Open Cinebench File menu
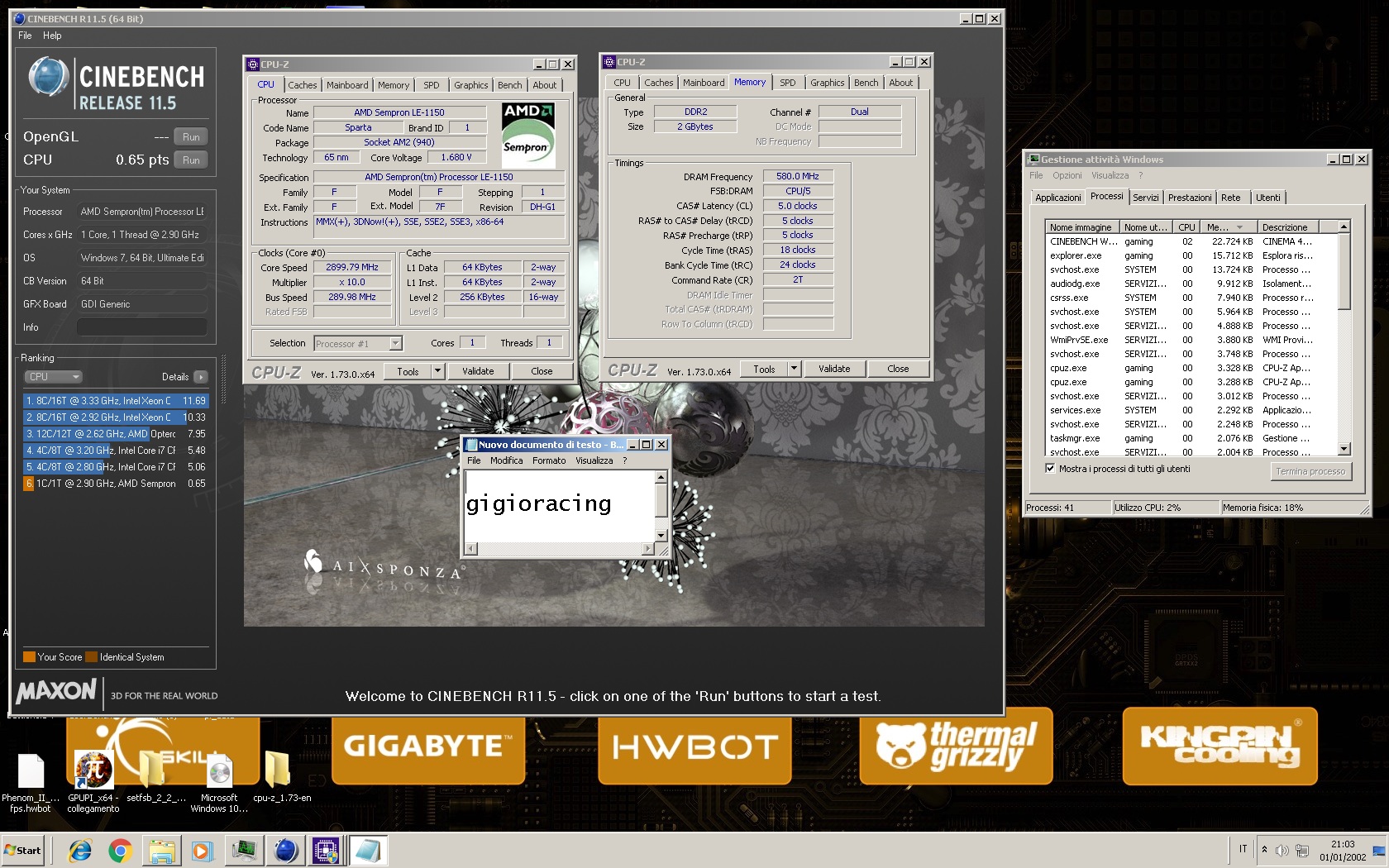The width and height of the screenshot is (1389, 868). coord(25,36)
